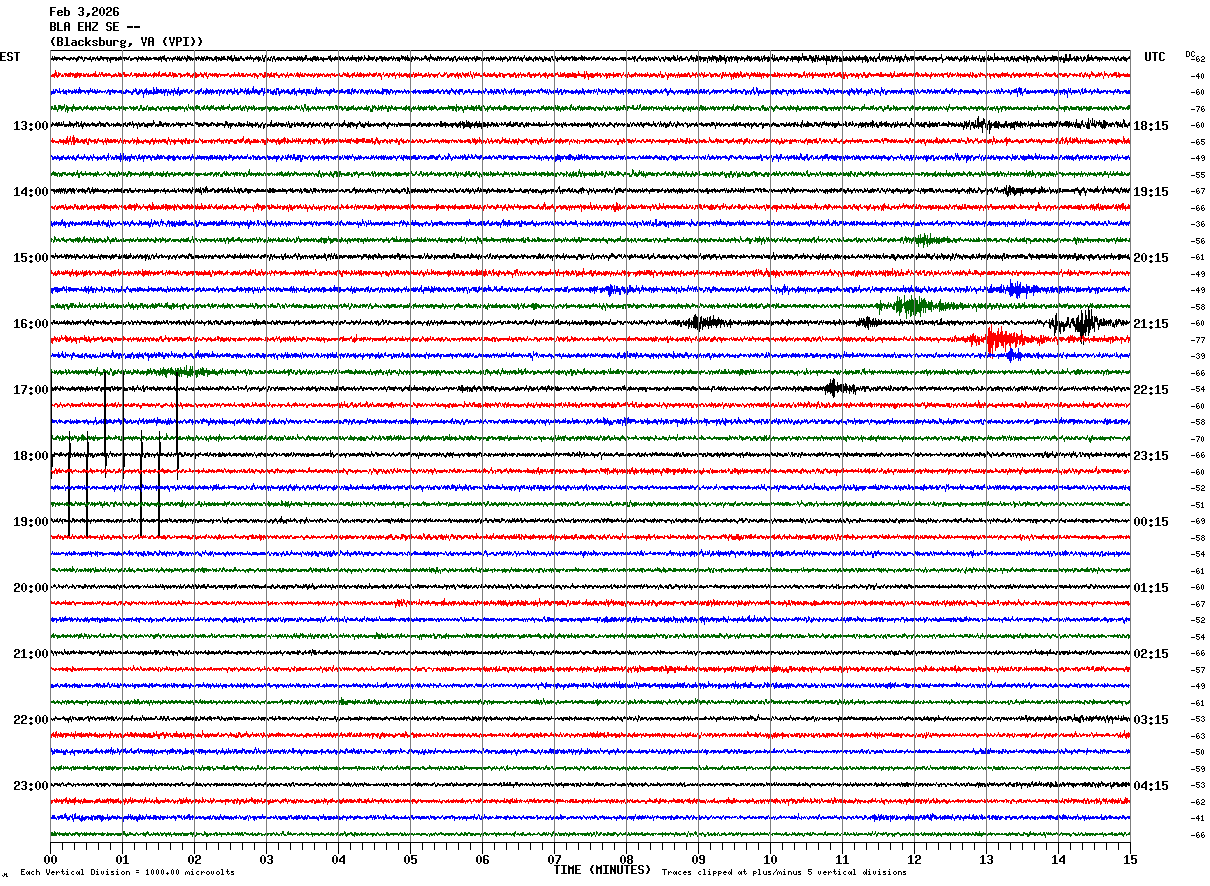Click the DC value -77

[x=1198, y=340]
